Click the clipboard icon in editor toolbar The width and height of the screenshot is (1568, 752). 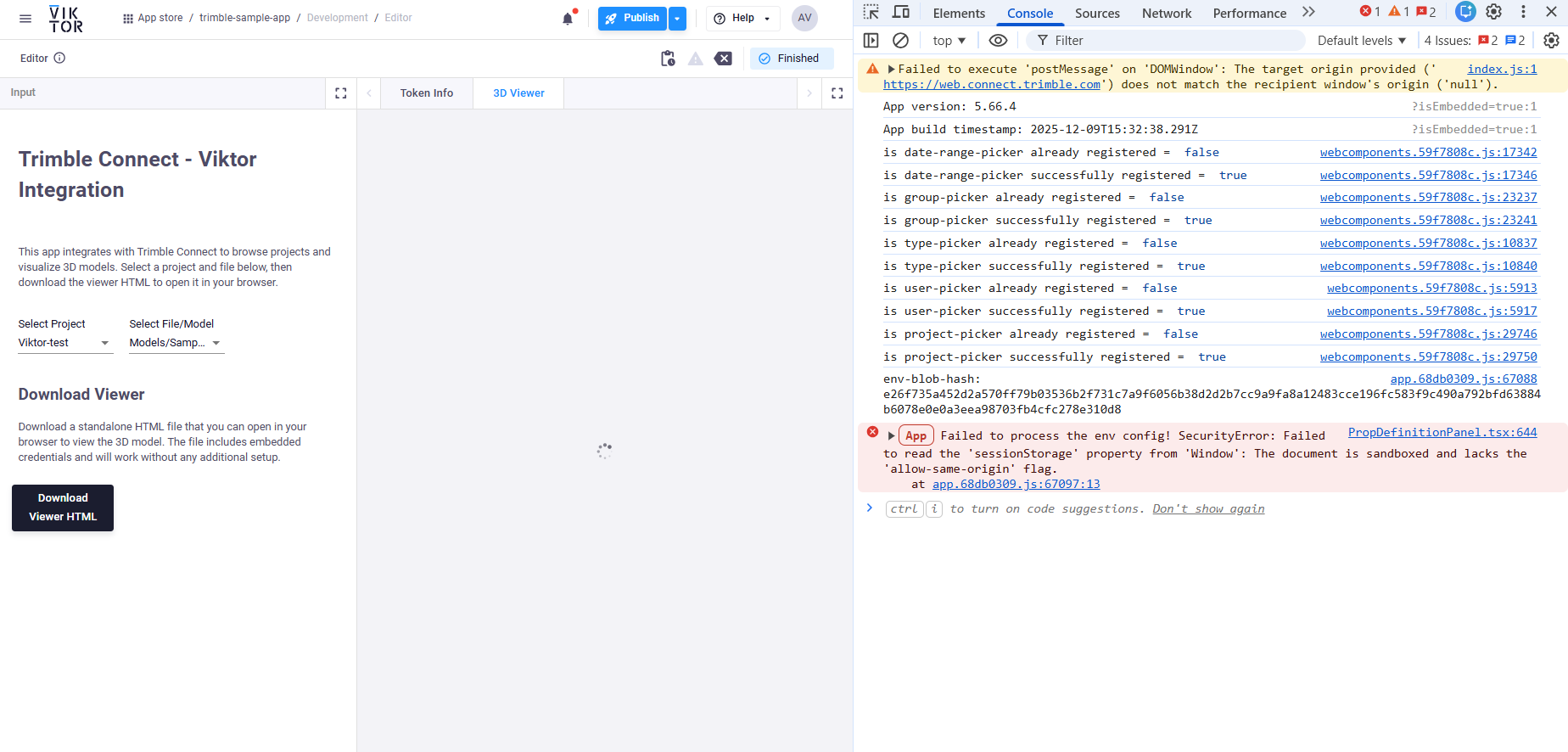pyautogui.click(x=668, y=59)
